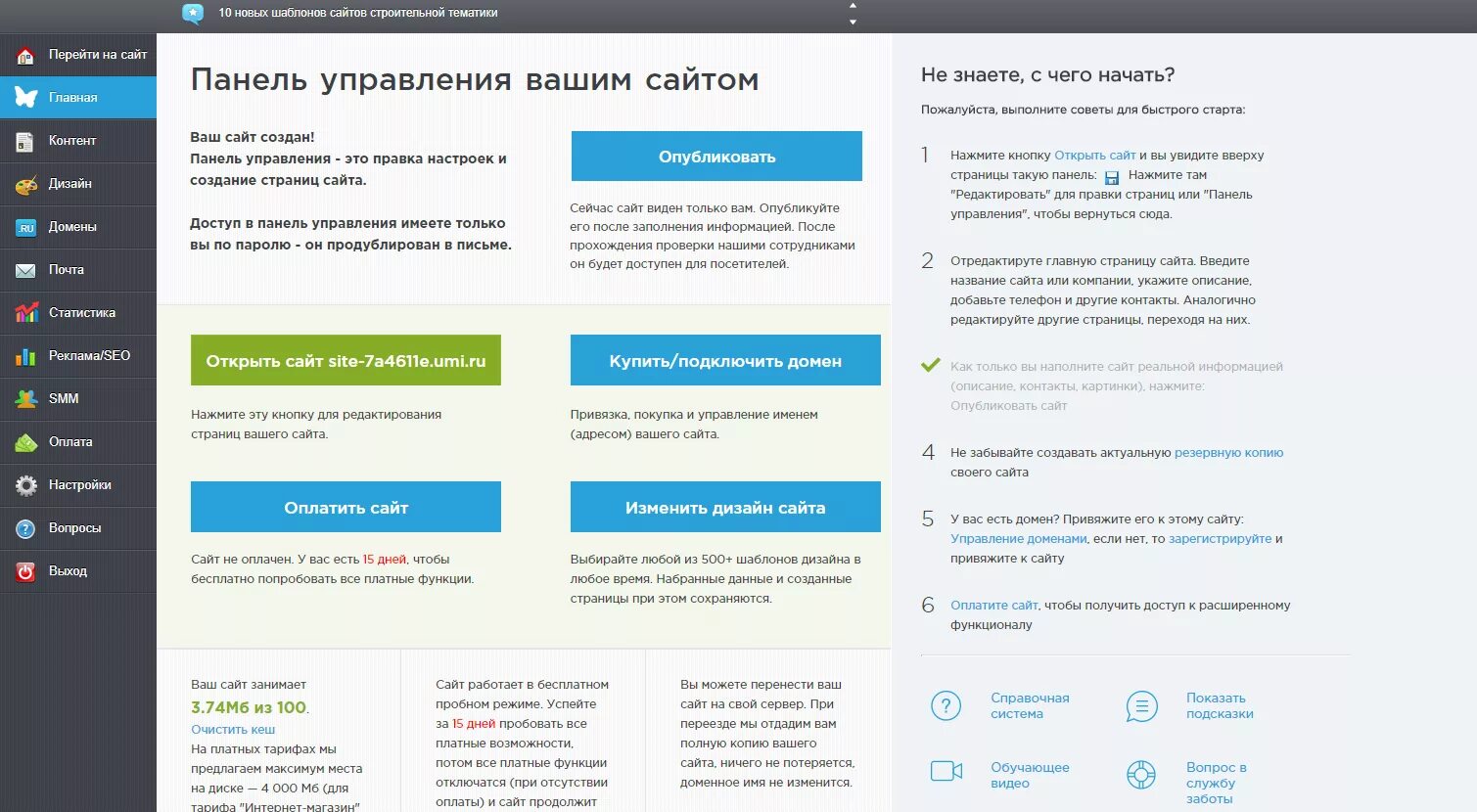Click the gear icon beside Настройки
Screen dimensions: 1477x812
[25, 485]
